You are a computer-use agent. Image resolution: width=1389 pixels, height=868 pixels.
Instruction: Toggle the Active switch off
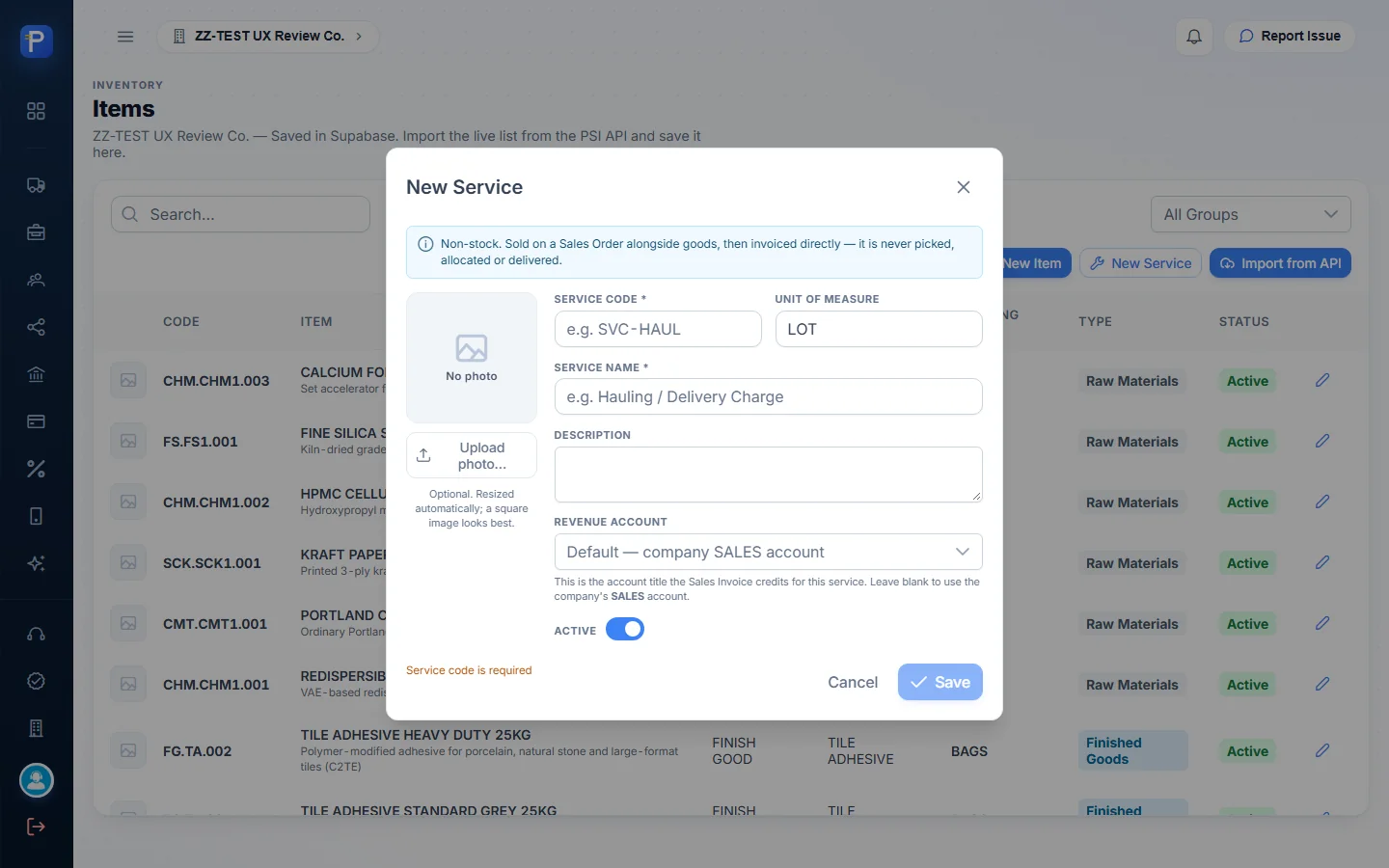(625, 630)
